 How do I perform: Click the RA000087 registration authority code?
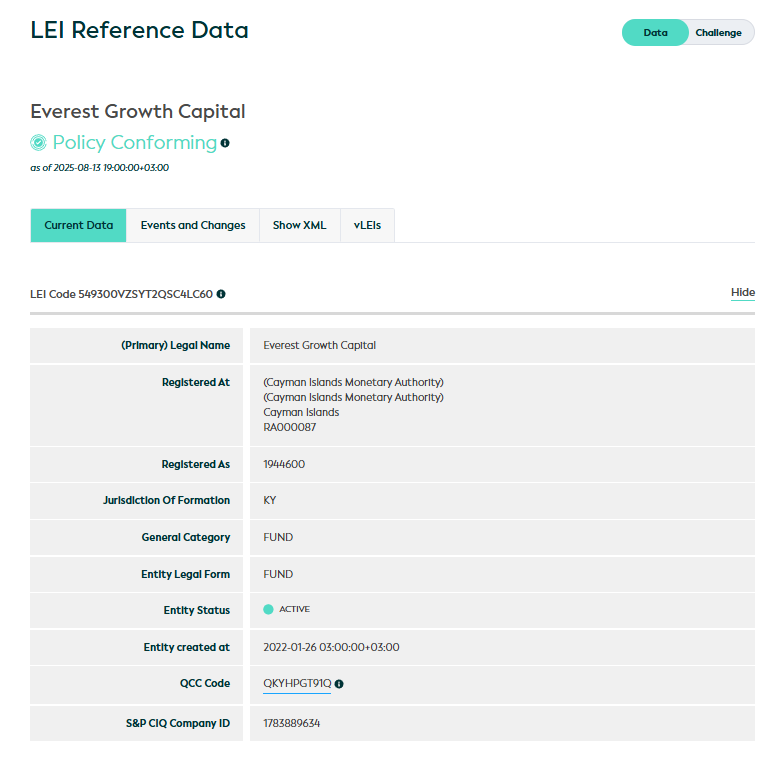tap(289, 427)
